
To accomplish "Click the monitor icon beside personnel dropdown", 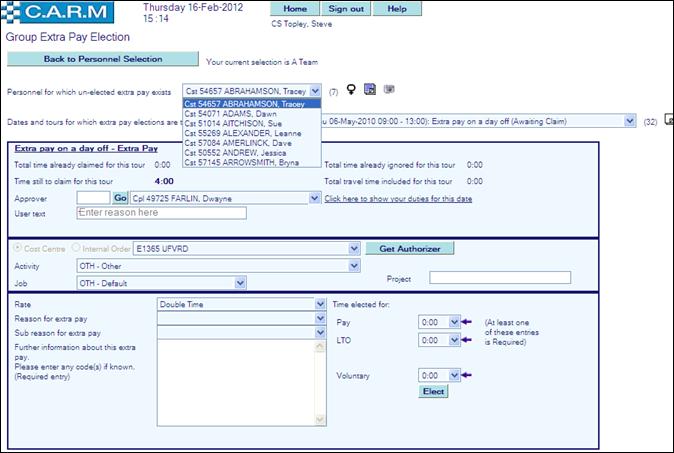I will coord(387,90).
